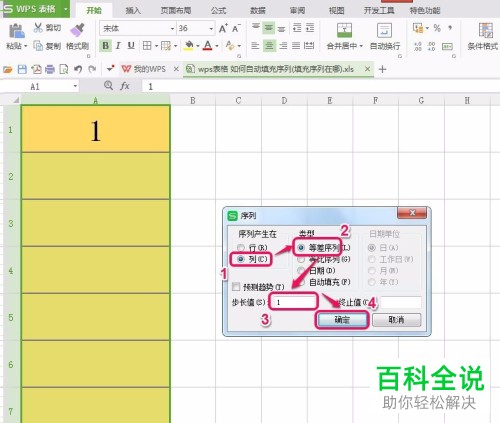Click the increase indent icon
This screenshot has width=500, height=423.
click(310, 28)
